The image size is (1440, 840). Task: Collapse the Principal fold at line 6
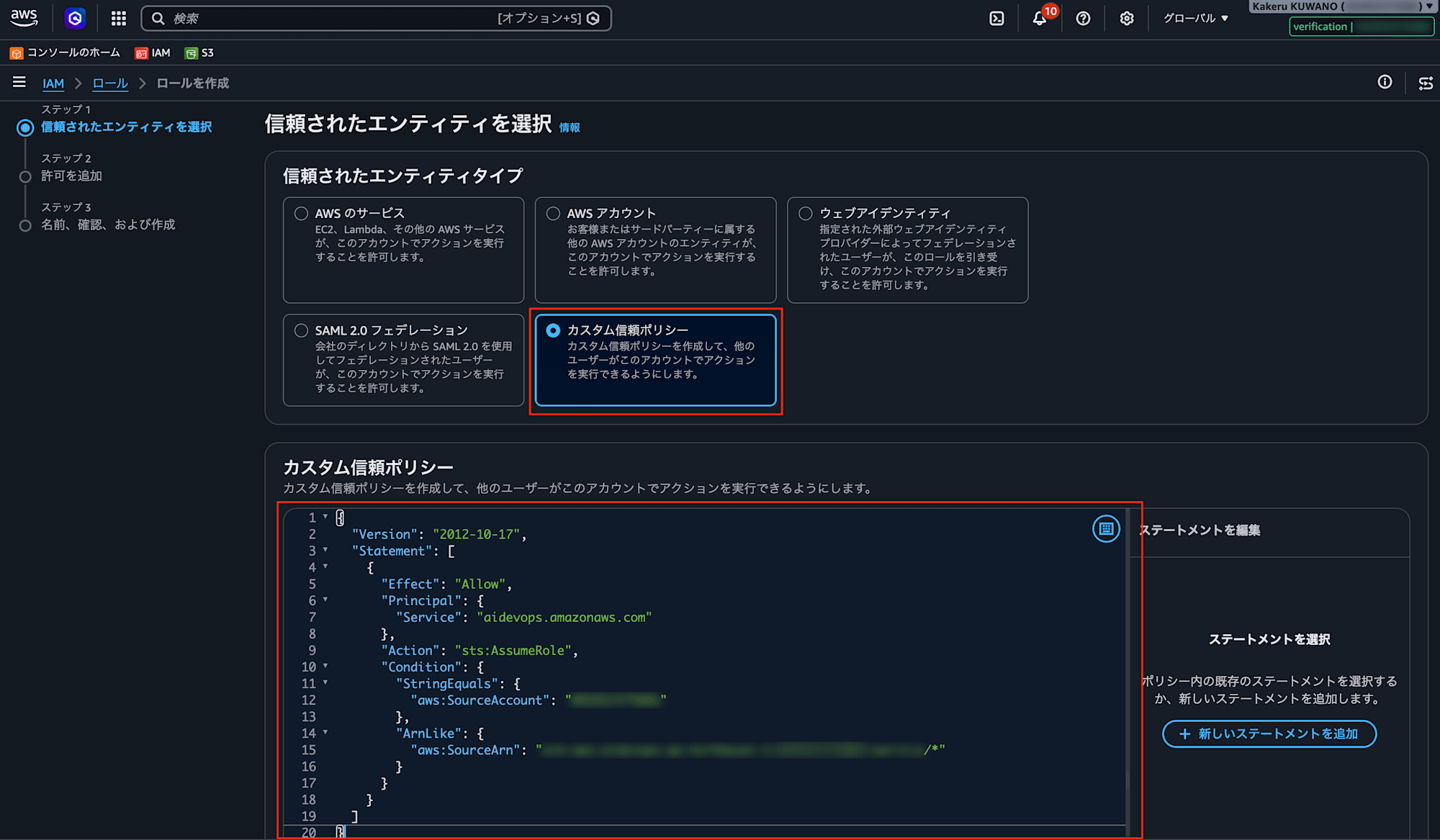coord(325,600)
